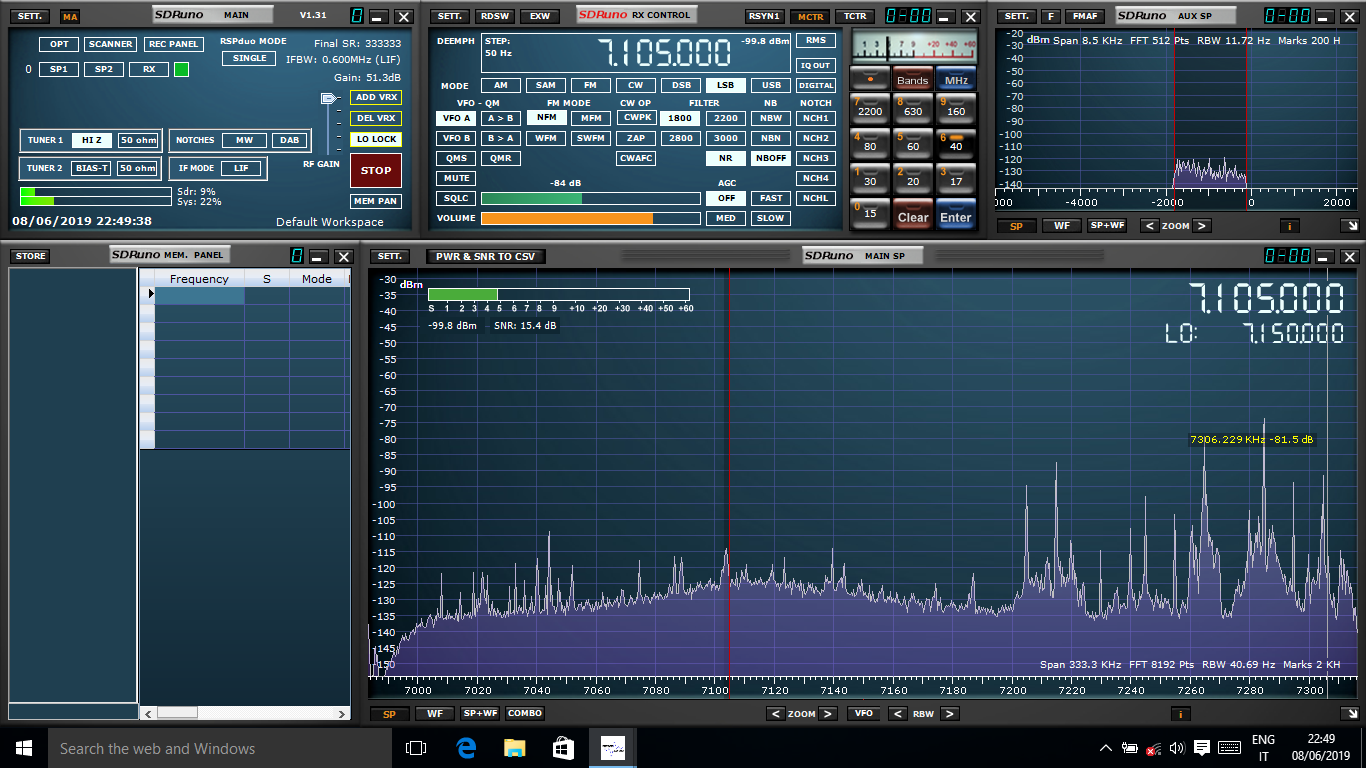Toggle the DAB notch button
The height and width of the screenshot is (768, 1366).
(x=289, y=140)
